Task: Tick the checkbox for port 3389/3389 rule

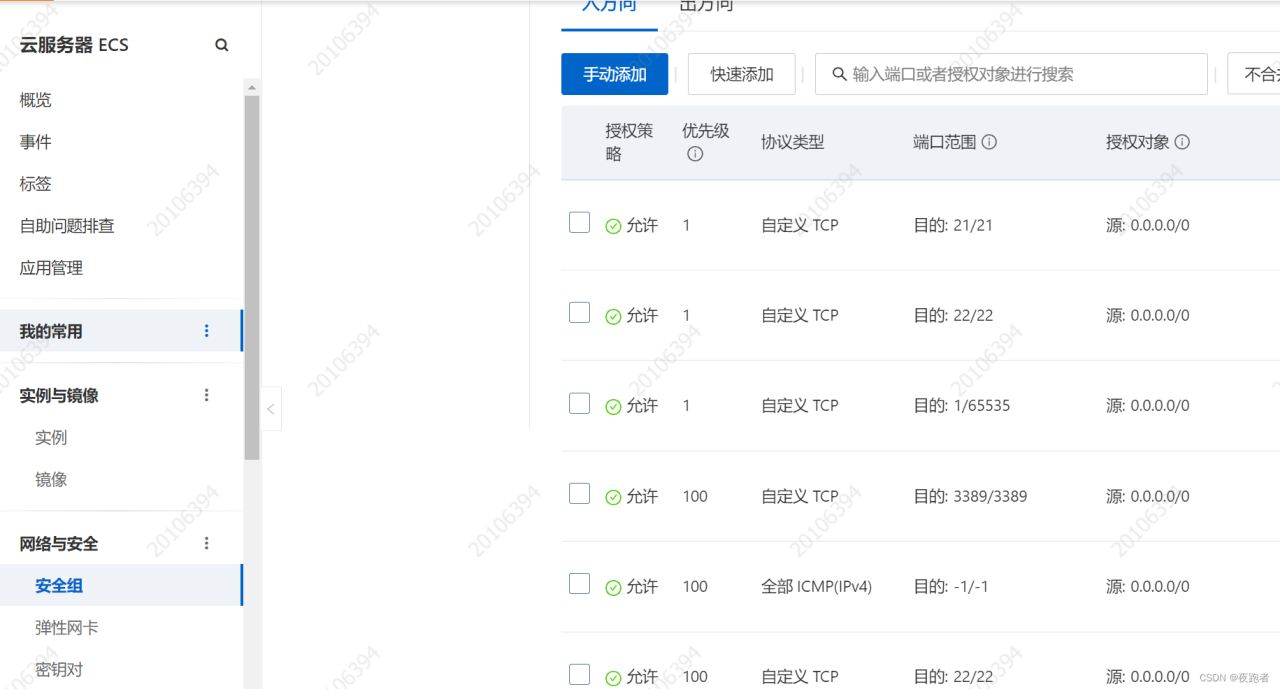Action: (x=579, y=493)
